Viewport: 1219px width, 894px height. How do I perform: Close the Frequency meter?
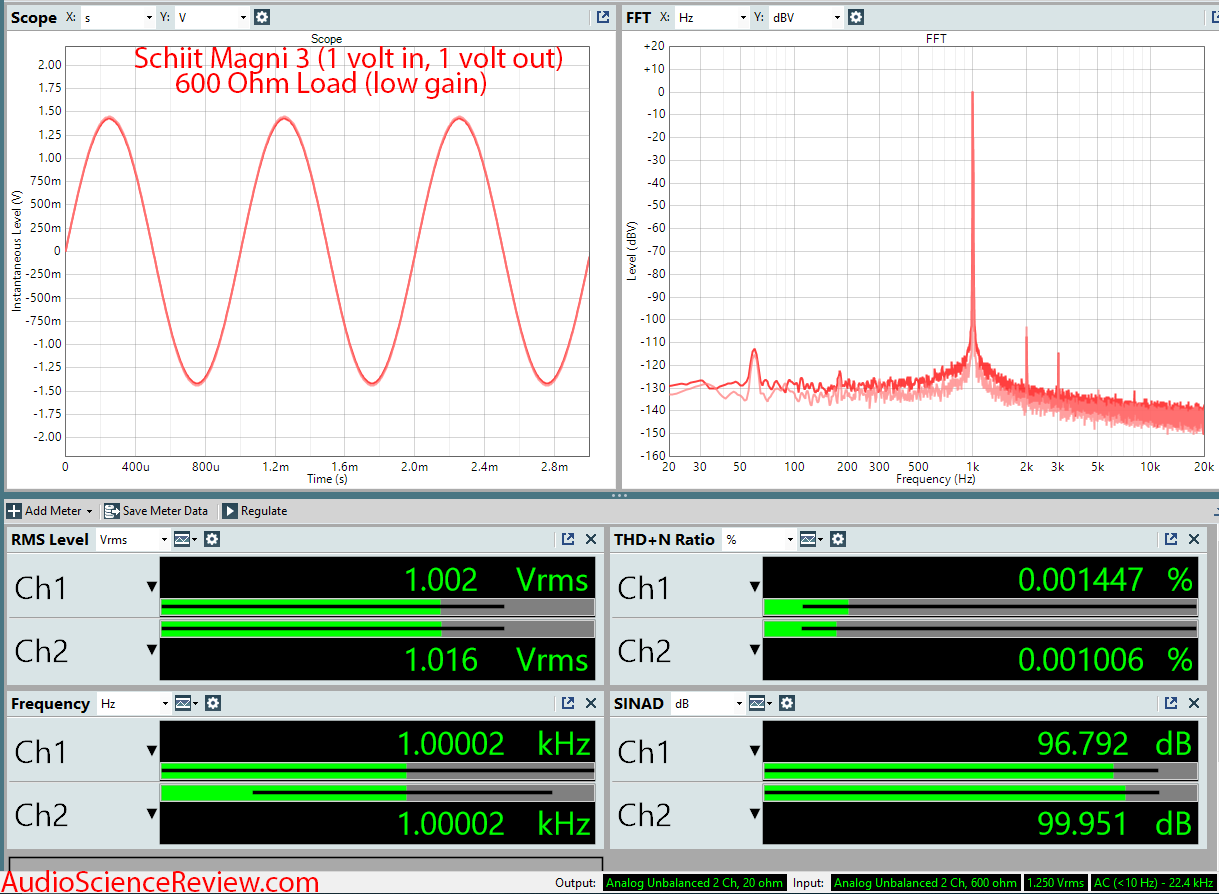pyautogui.click(x=591, y=703)
